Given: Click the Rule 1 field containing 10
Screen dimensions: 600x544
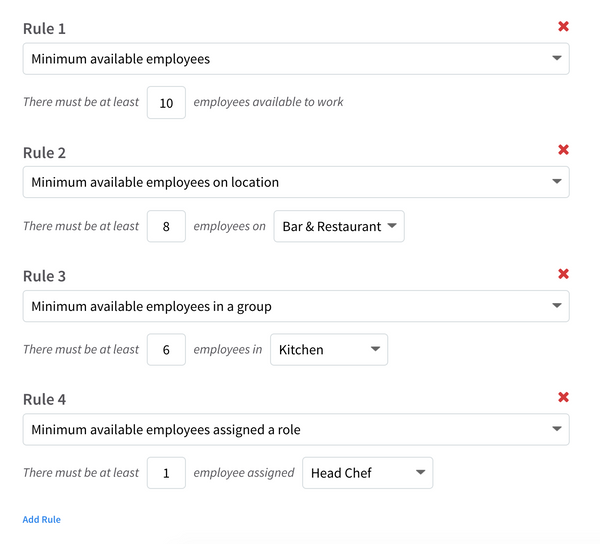Looking at the screenshot, I should pos(166,103).
